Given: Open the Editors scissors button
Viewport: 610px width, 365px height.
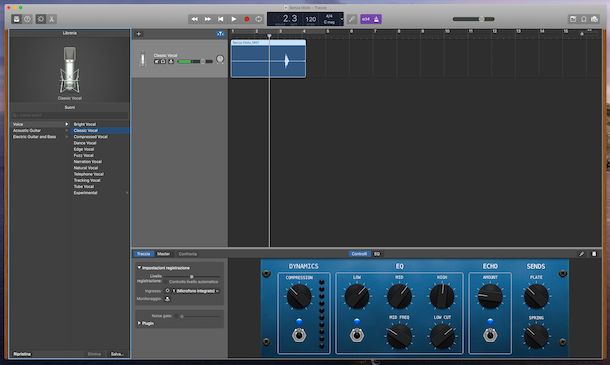Looking at the screenshot, I should coord(51,19).
